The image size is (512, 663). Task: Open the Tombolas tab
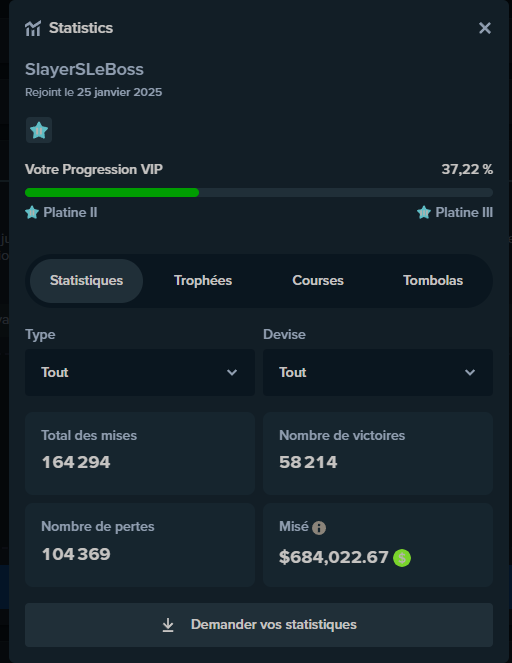433,281
